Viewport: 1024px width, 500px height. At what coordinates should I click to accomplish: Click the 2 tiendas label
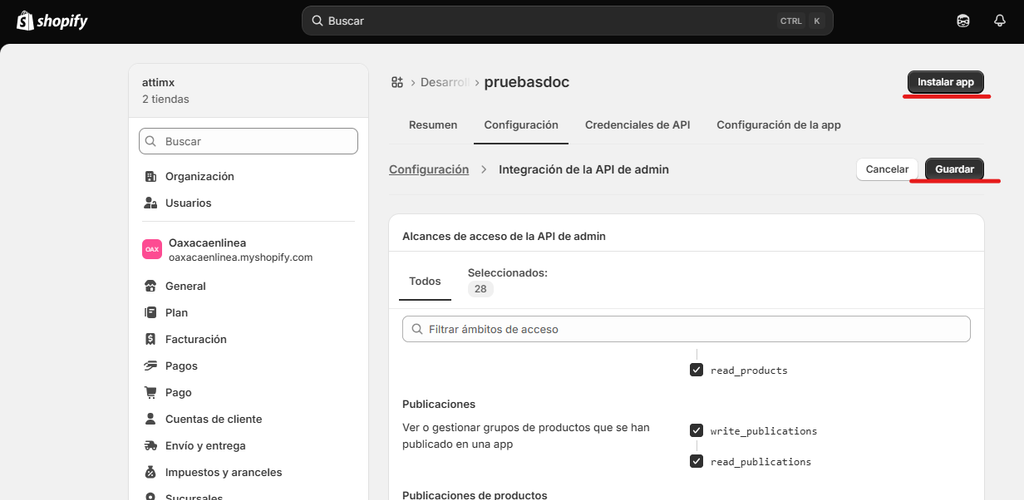(165, 100)
